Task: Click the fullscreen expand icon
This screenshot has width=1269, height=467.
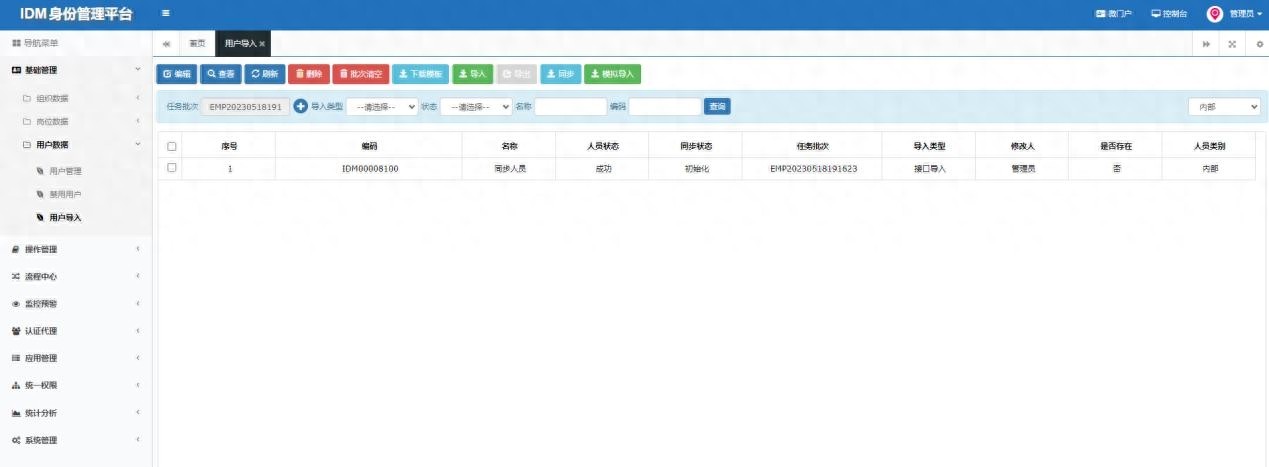Action: pos(1232,44)
